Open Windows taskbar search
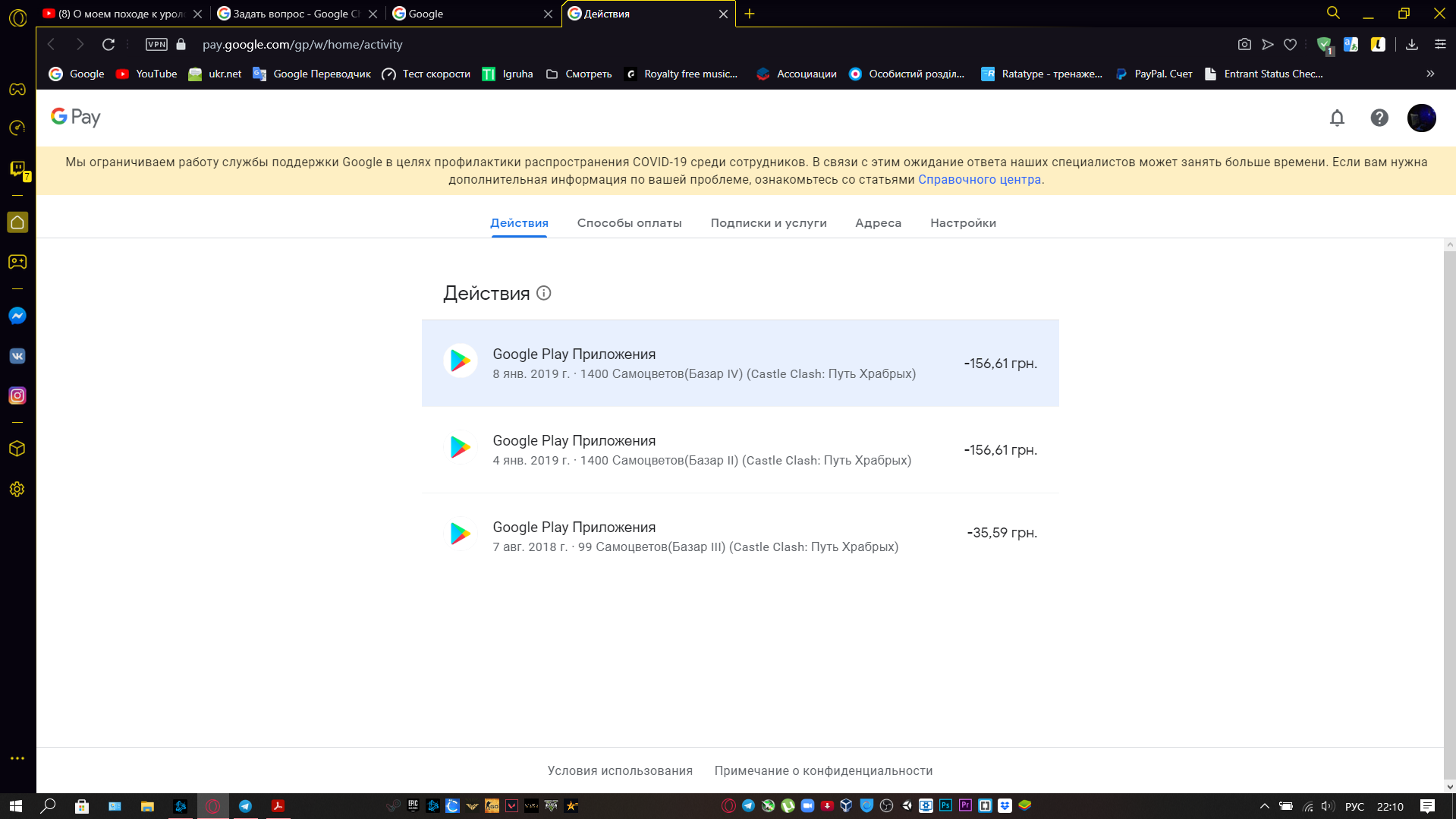This screenshot has width=1456, height=819. tap(48, 806)
